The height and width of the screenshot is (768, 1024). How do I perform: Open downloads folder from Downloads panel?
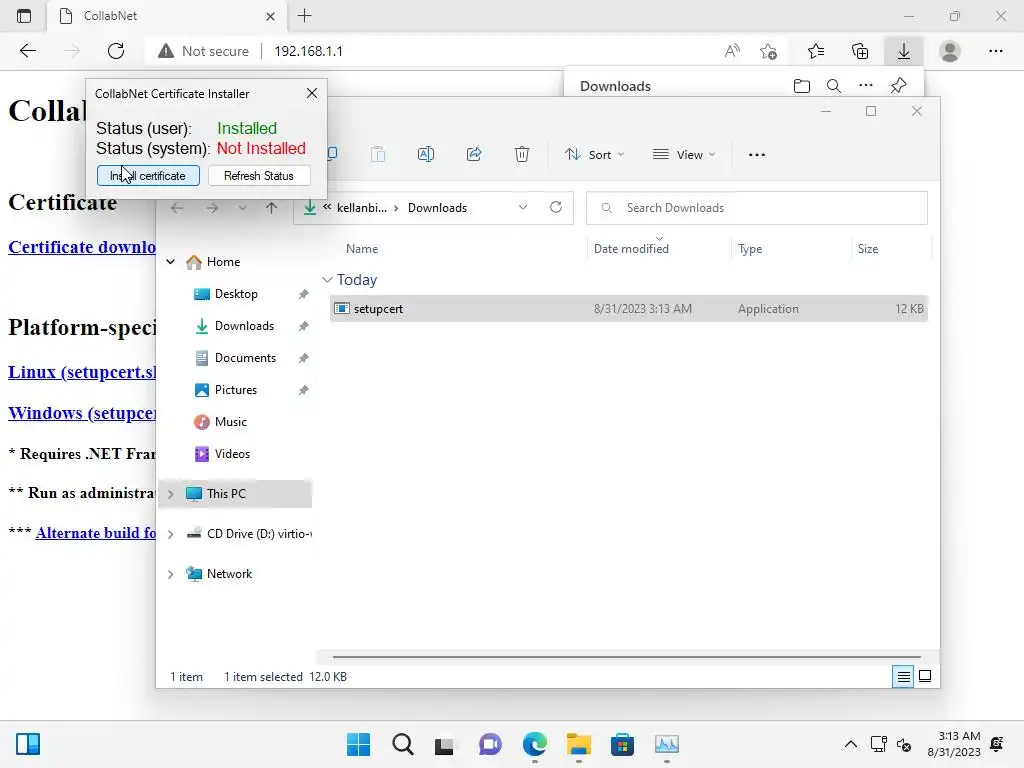pos(801,86)
